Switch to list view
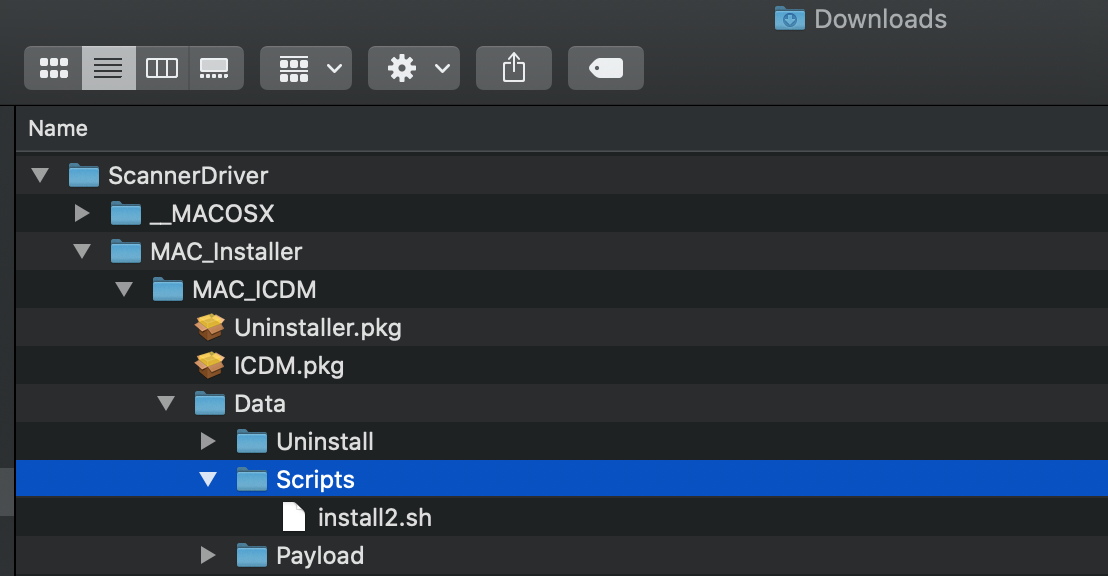This screenshot has width=1108, height=576. [x=108, y=68]
